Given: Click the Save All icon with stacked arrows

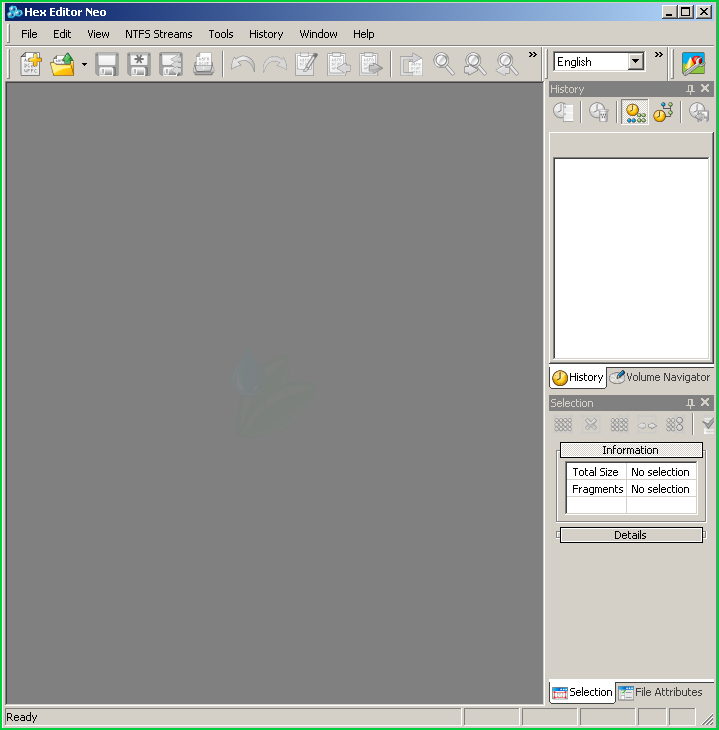Looking at the screenshot, I should (171, 64).
